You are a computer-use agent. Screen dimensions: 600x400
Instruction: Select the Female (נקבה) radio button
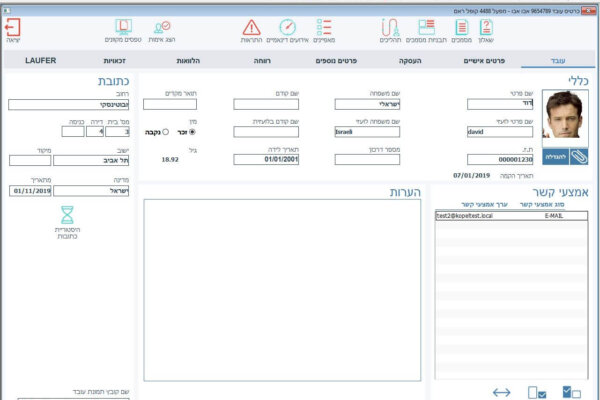165,132
